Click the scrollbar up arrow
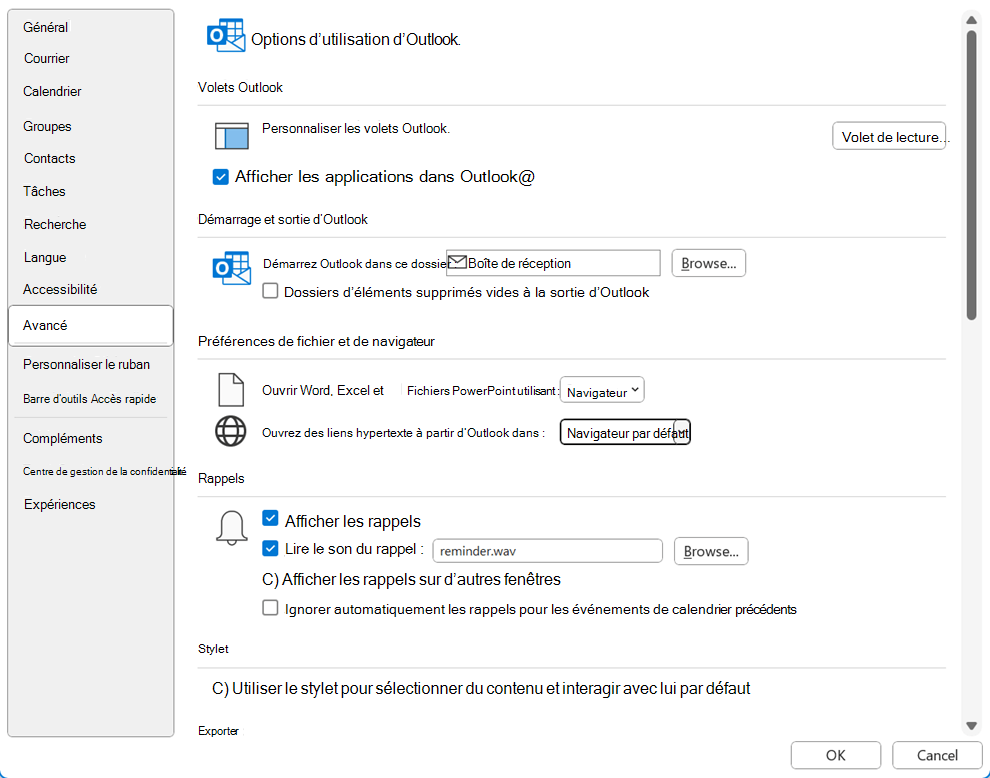The width and height of the screenshot is (990, 778). (x=972, y=20)
